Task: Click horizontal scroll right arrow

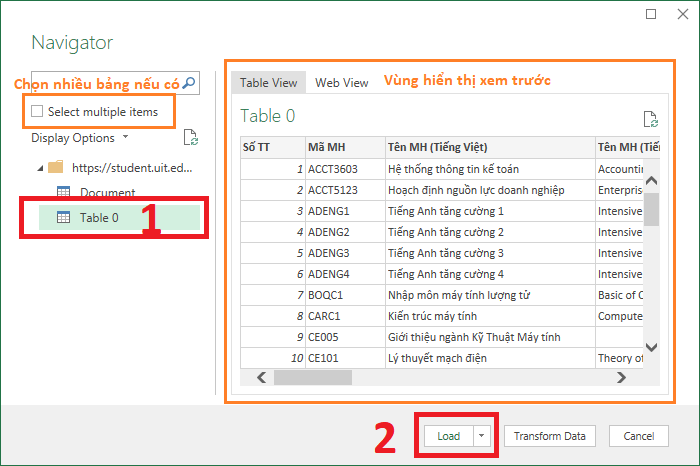Action: pyautogui.click(x=621, y=378)
